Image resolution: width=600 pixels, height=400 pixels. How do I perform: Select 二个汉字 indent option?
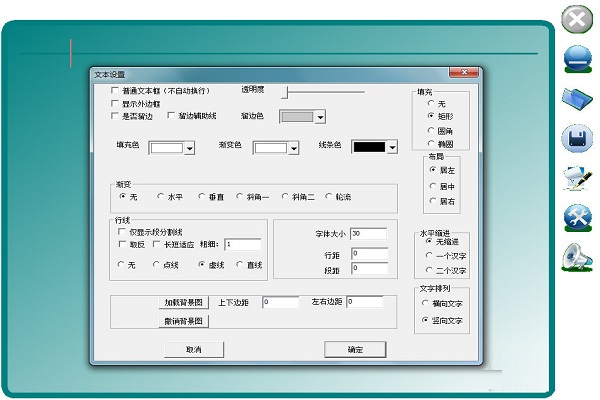click(429, 270)
